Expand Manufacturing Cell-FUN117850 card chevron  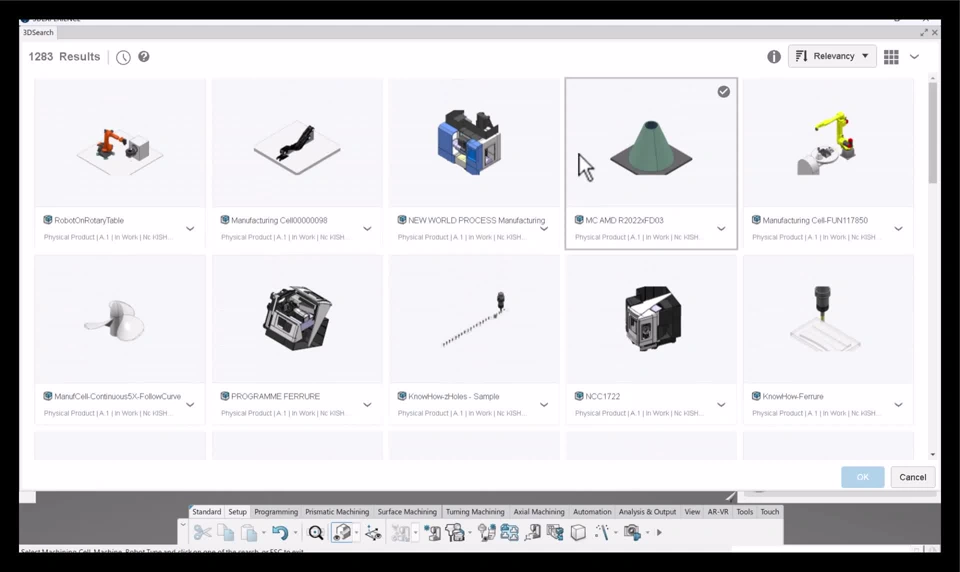(x=898, y=229)
